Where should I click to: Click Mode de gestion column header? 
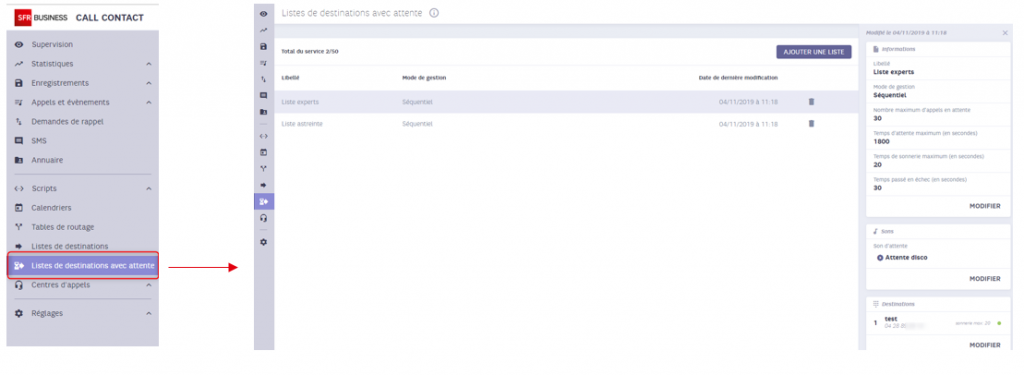(424, 77)
